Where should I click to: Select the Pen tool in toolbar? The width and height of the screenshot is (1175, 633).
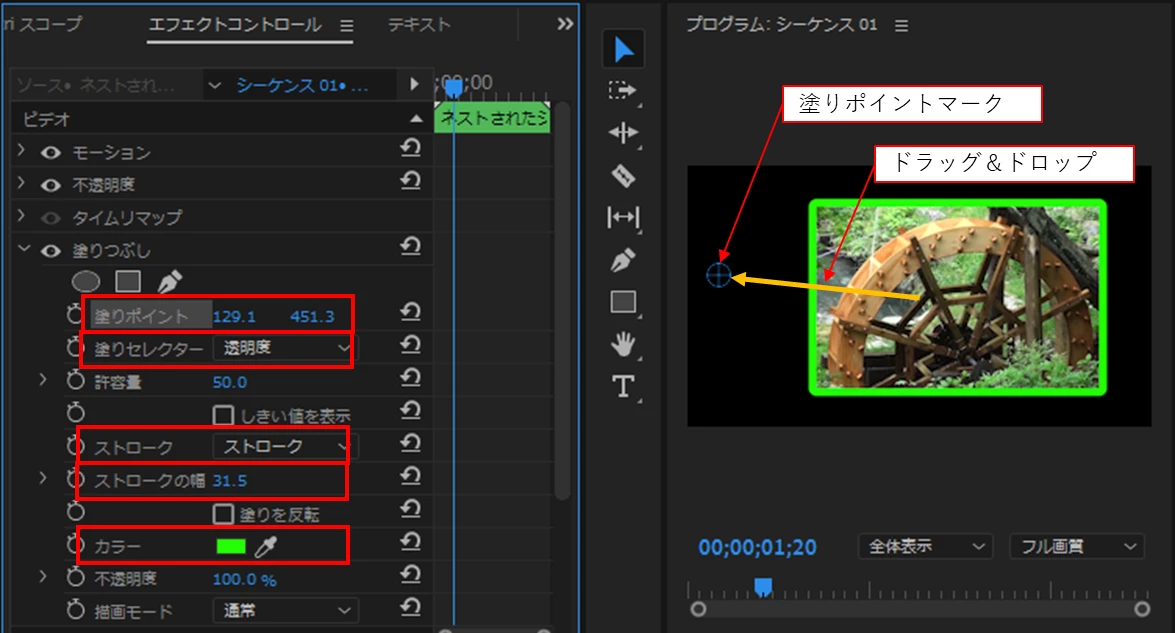tap(623, 260)
